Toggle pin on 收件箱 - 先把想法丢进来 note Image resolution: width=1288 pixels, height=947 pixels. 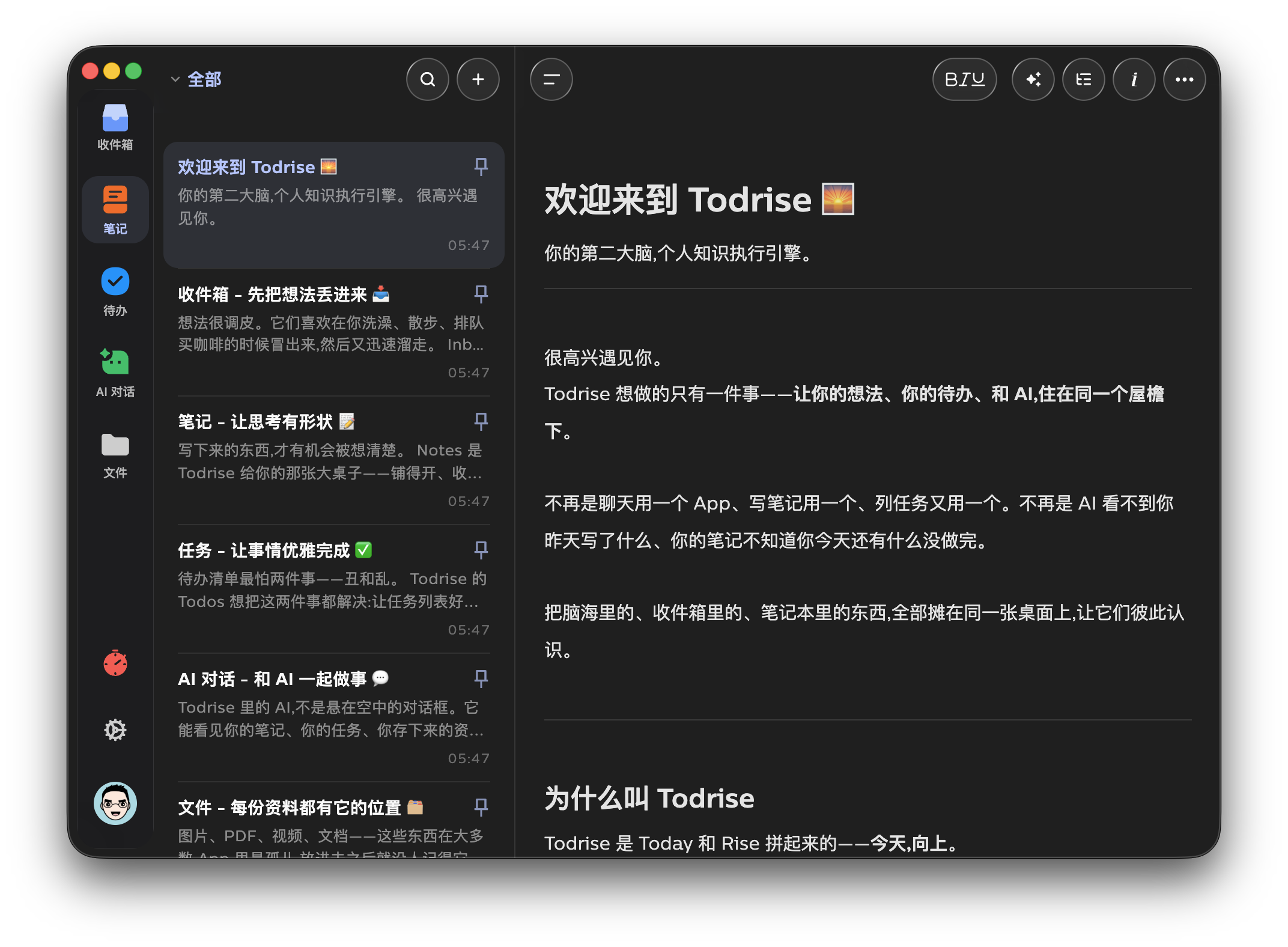pyautogui.click(x=481, y=294)
